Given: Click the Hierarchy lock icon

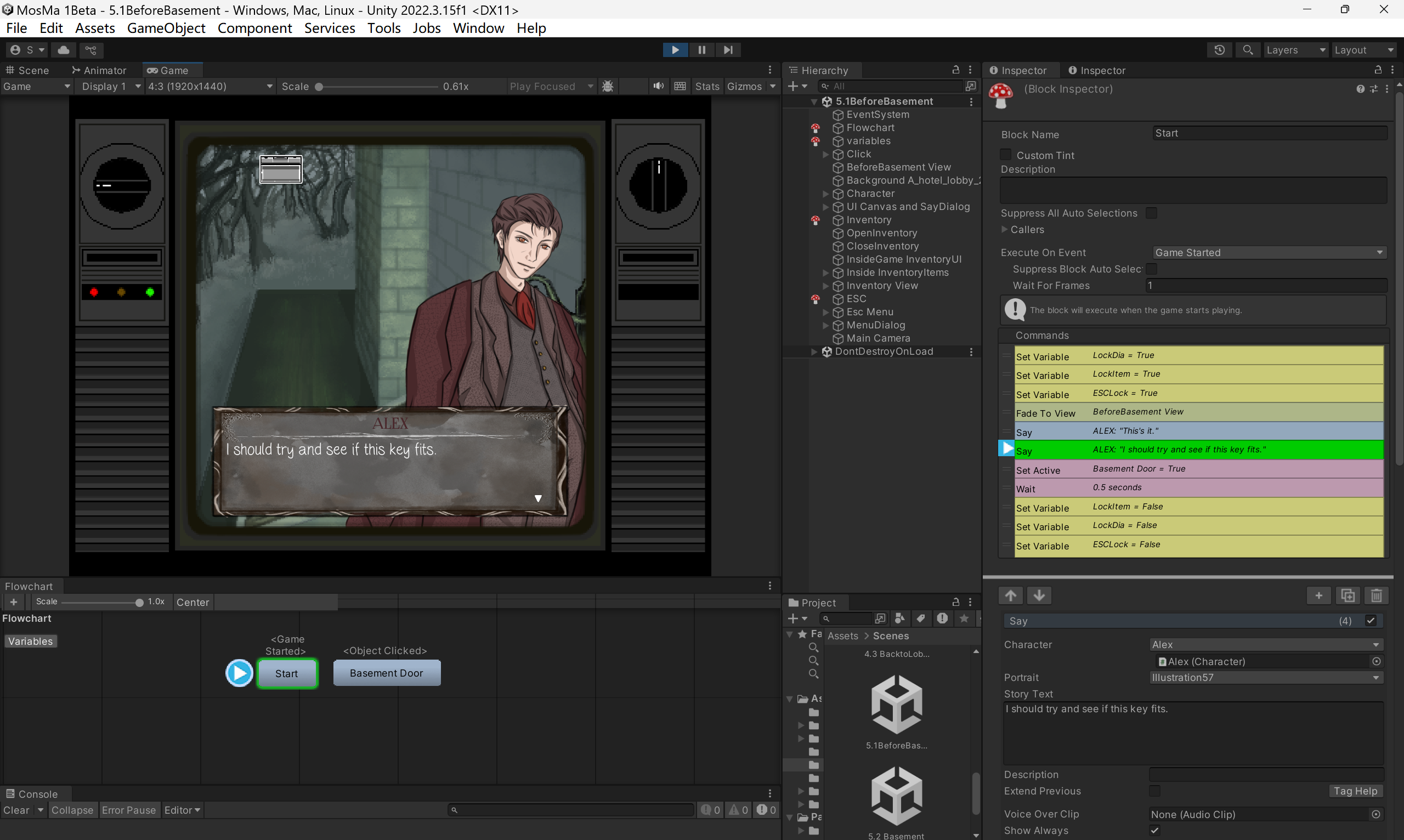Looking at the screenshot, I should pos(955,70).
